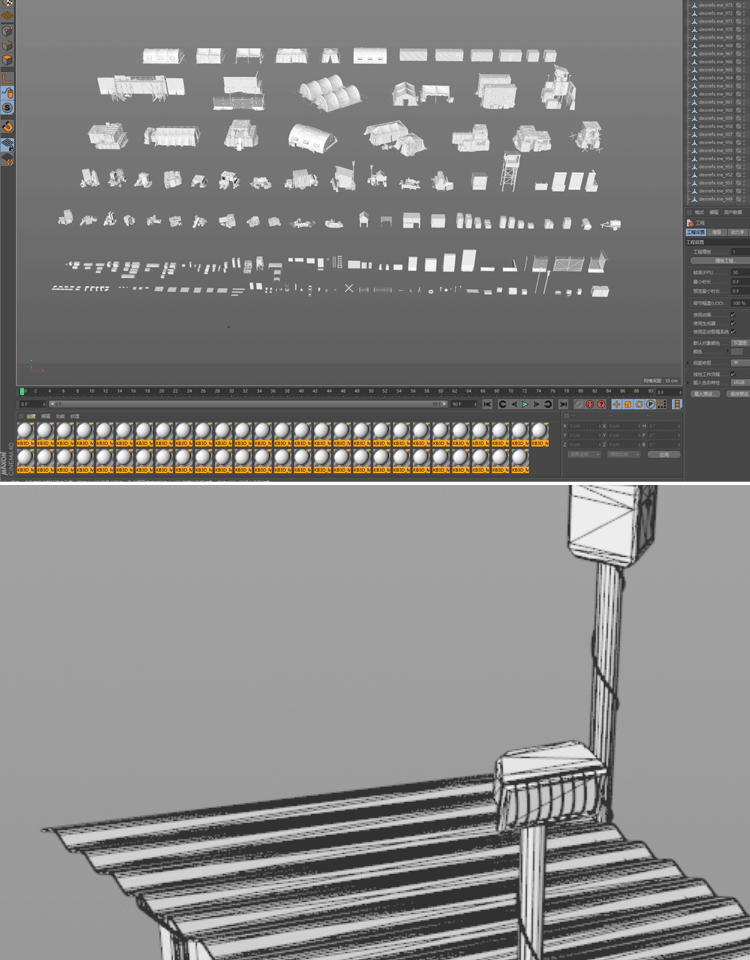The width and height of the screenshot is (750, 960).
Task: Expand the 视图修剪 disclosure triangle
Action: [689, 362]
